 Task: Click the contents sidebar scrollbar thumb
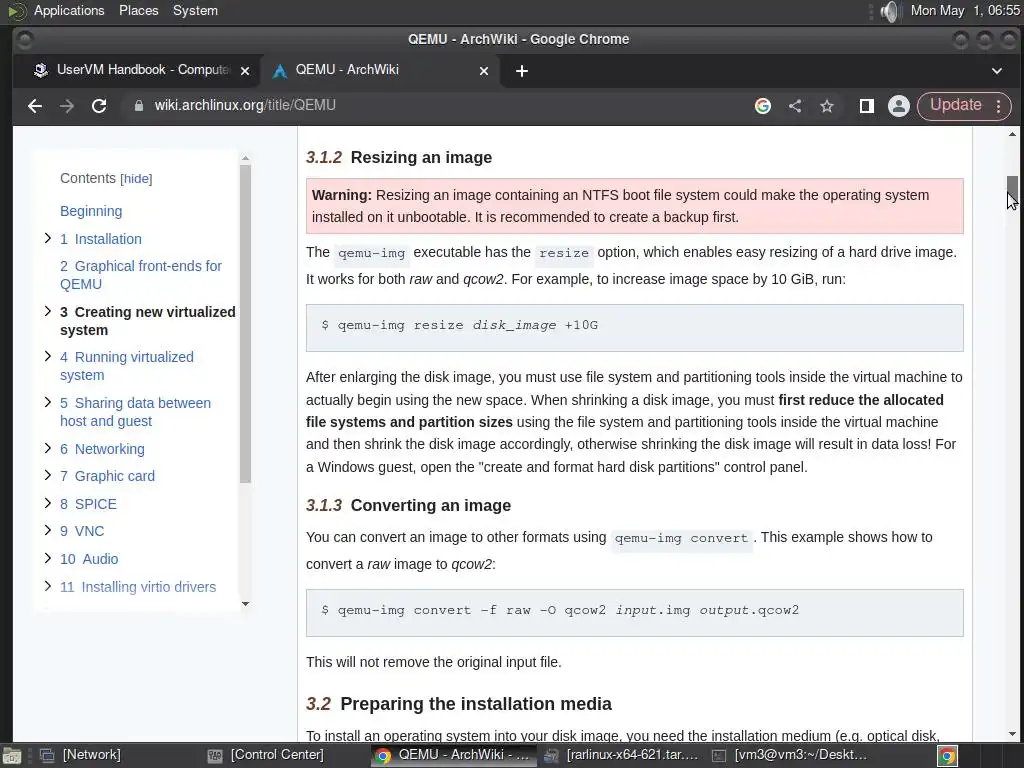click(x=246, y=323)
